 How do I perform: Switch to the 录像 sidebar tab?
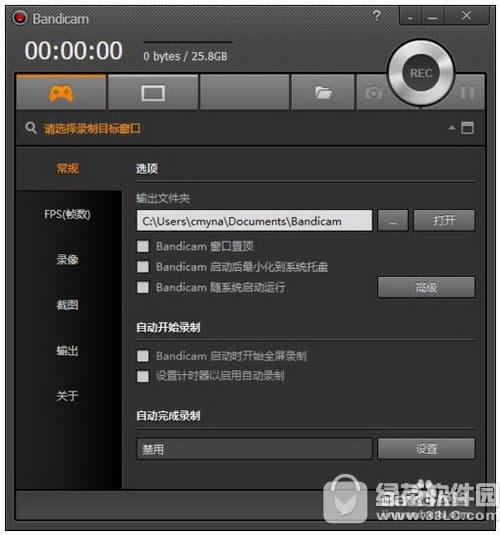pos(67,260)
